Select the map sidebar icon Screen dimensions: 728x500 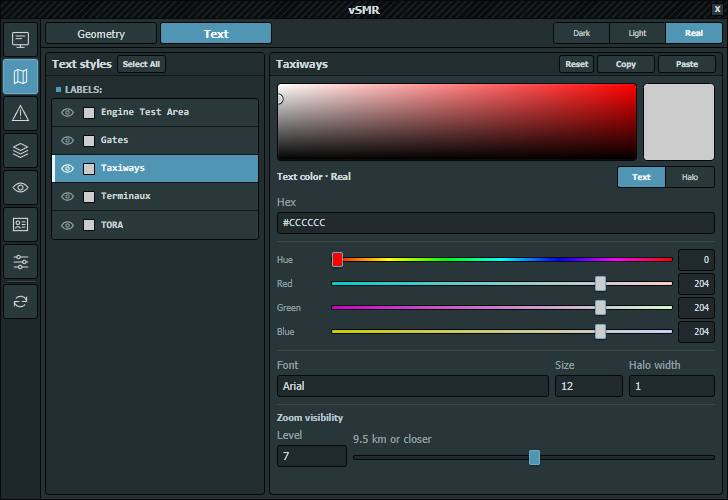coord(20,77)
